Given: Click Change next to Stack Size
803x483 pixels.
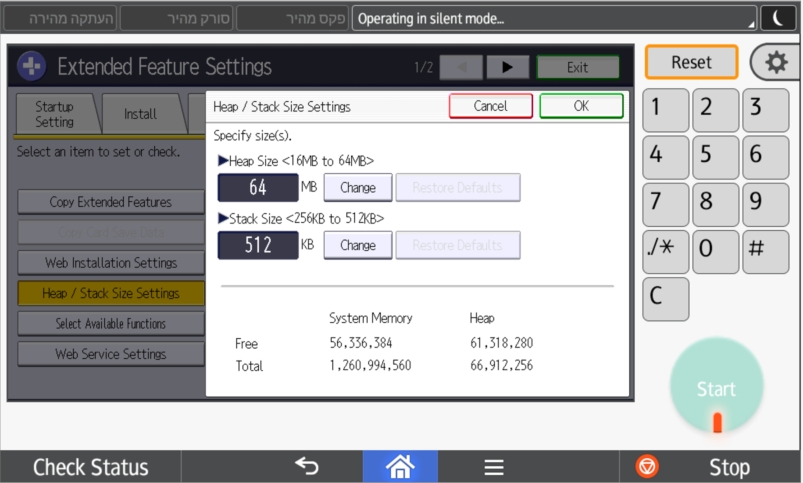Looking at the screenshot, I should point(357,245).
